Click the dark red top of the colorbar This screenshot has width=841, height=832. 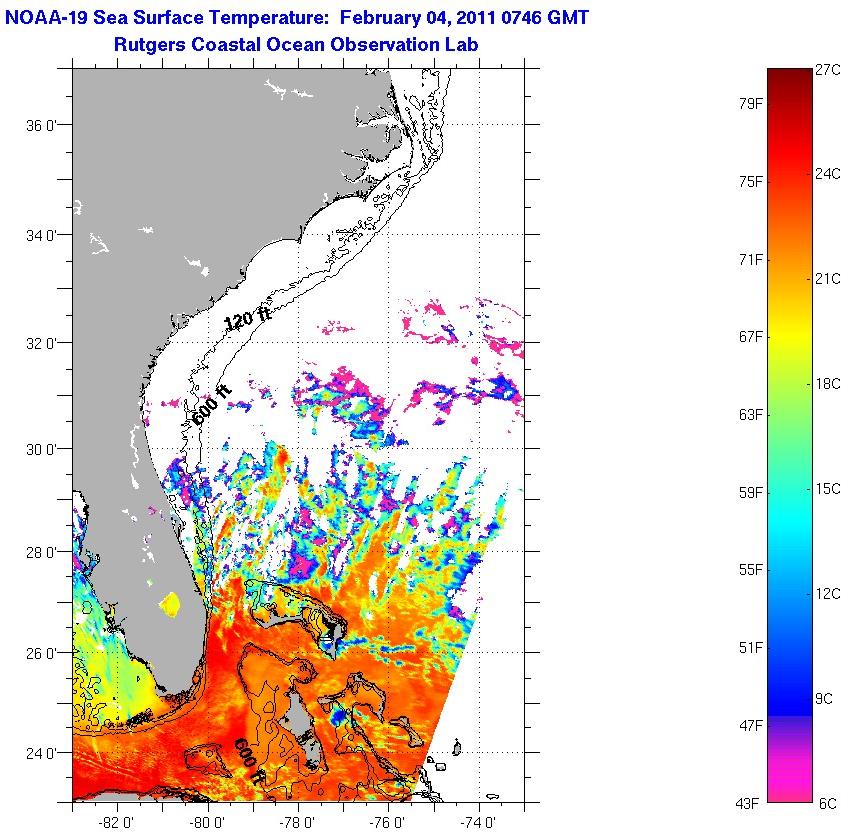coord(790,80)
